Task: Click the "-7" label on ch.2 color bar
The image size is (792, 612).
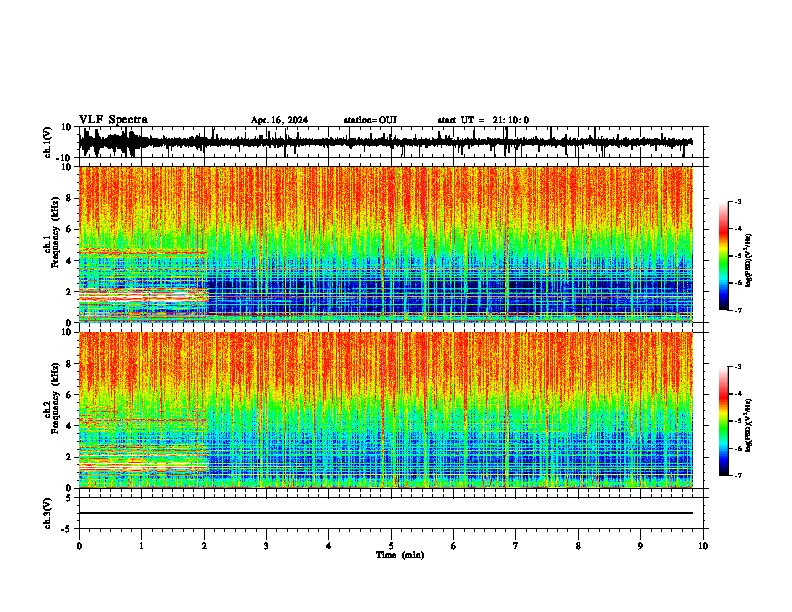Action: [x=737, y=475]
